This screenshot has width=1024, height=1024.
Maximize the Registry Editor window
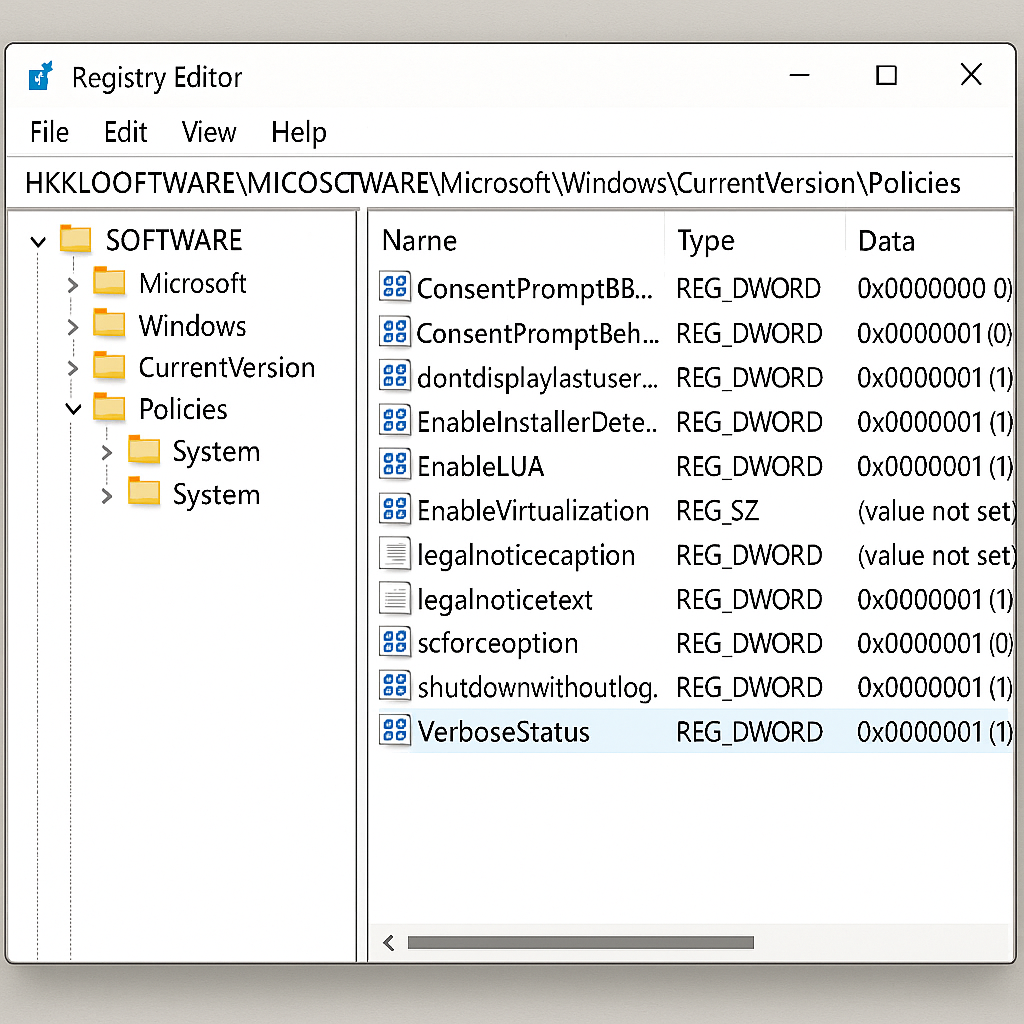886,75
